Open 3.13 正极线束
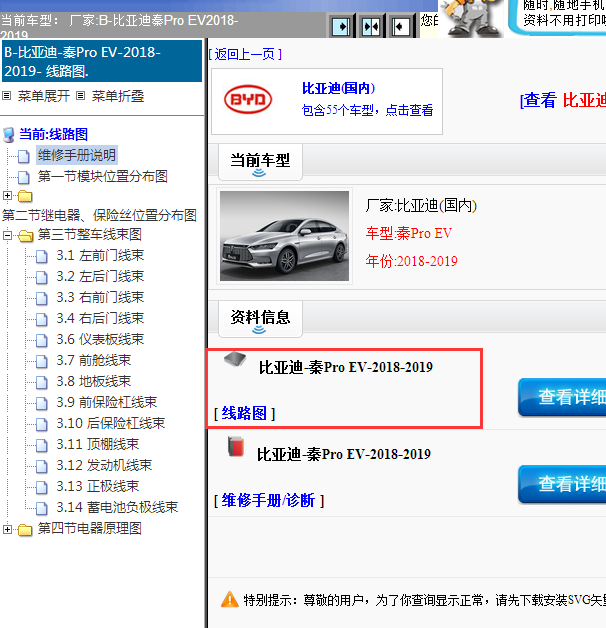This screenshot has width=606, height=628. click(x=98, y=486)
